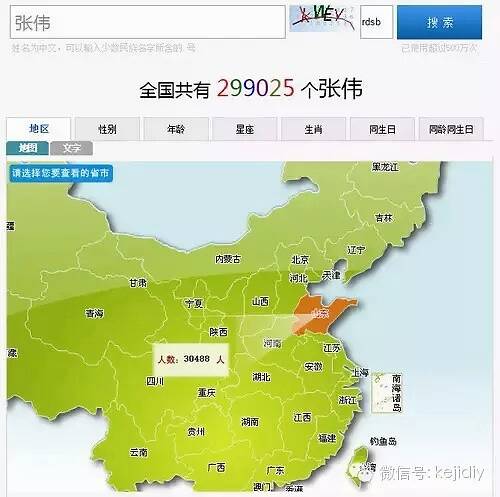Select the 星座 tab

245,129
